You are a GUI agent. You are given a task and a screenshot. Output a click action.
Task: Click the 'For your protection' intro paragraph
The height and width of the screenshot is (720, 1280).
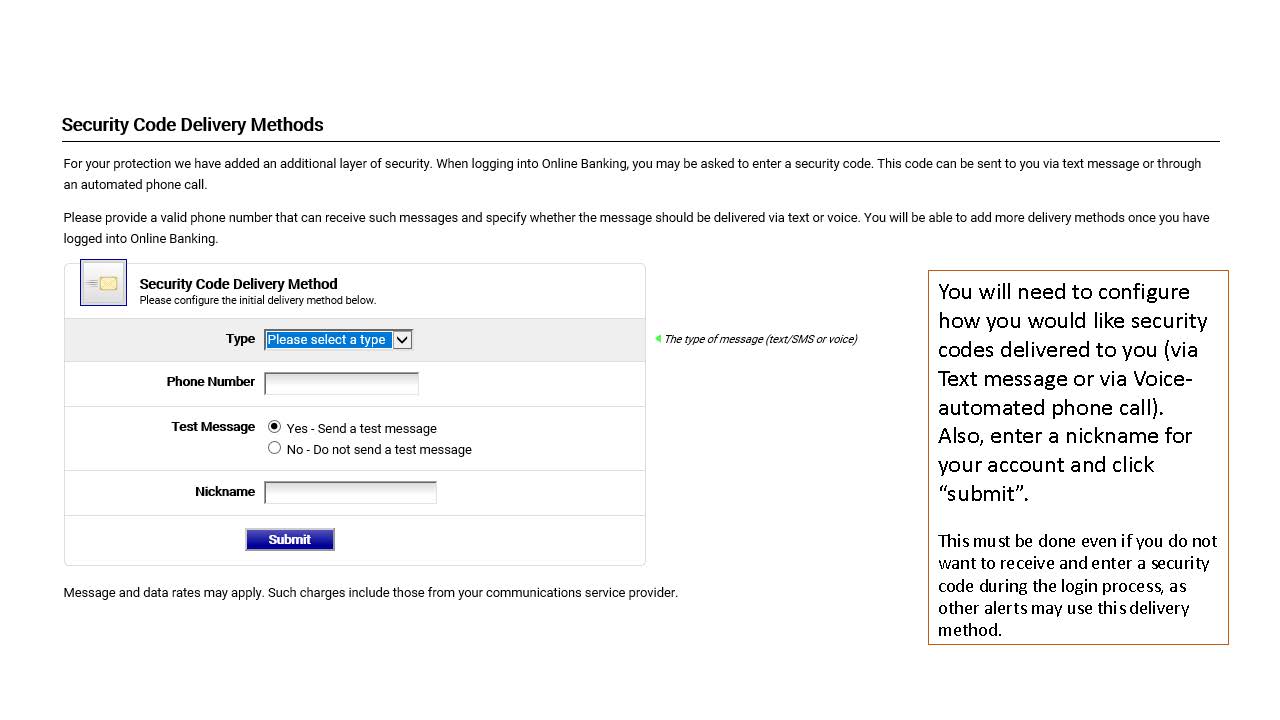pyautogui.click(x=632, y=174)
